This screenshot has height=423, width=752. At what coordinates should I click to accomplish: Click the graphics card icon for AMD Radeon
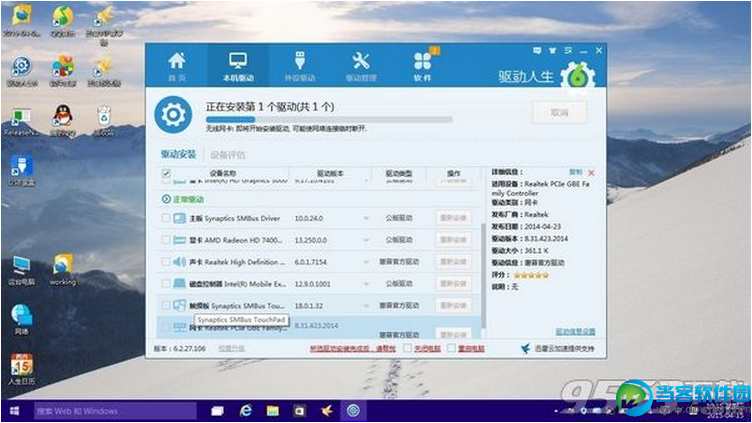pos(179,240)
